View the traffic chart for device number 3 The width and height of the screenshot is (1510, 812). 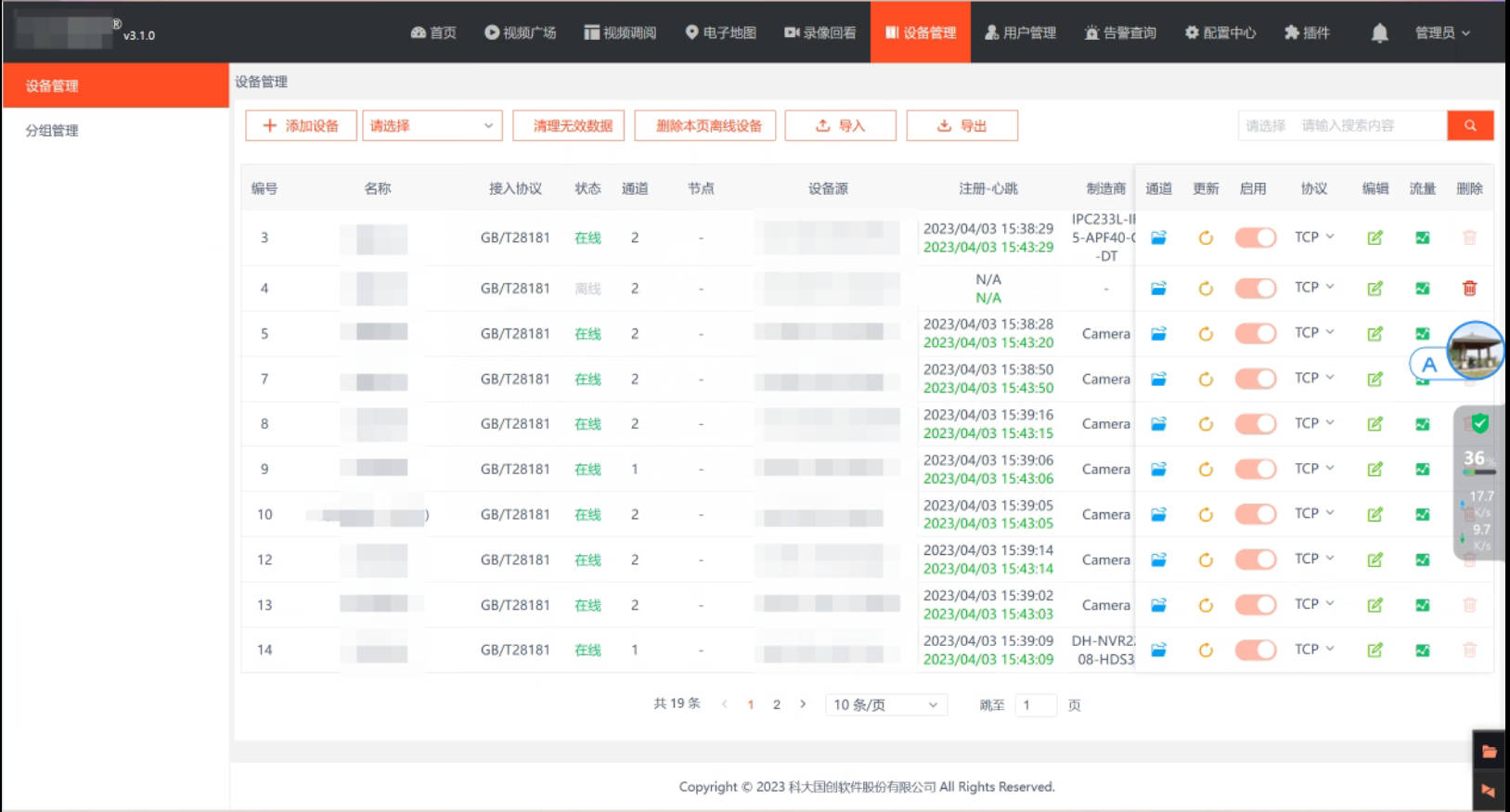pos(1422,238)
